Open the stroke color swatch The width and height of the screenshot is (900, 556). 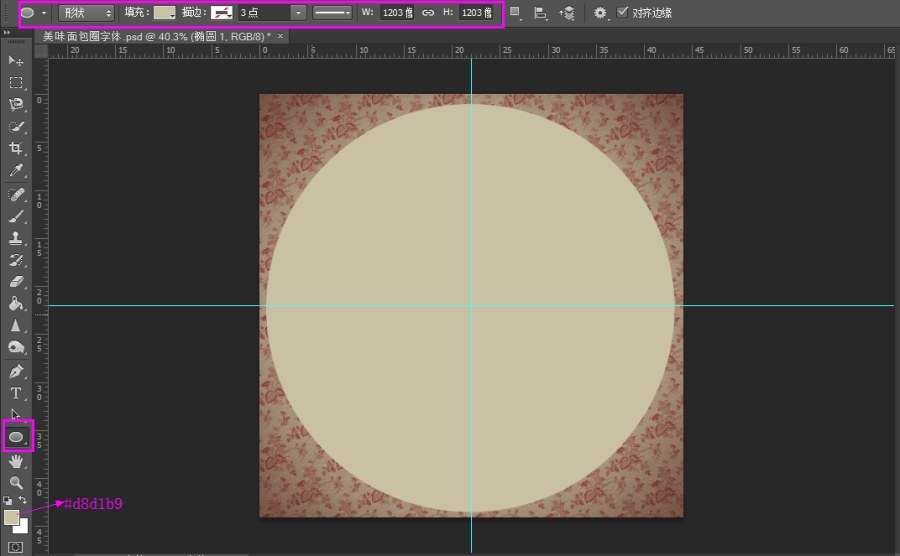pyautogui.click(x=222, y=13)
